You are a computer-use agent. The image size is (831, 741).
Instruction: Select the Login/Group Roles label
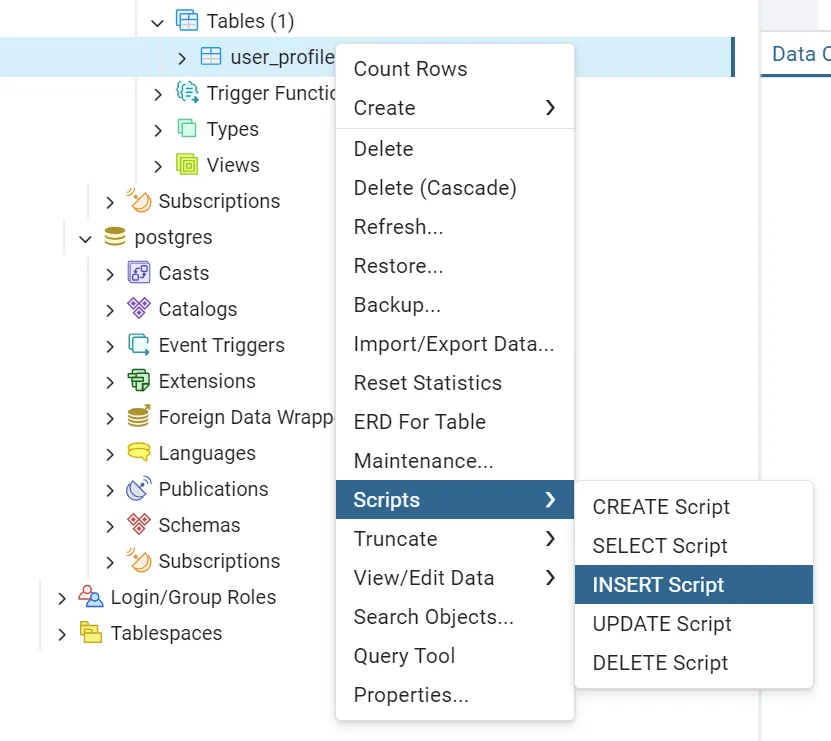[x=193, y=597]
